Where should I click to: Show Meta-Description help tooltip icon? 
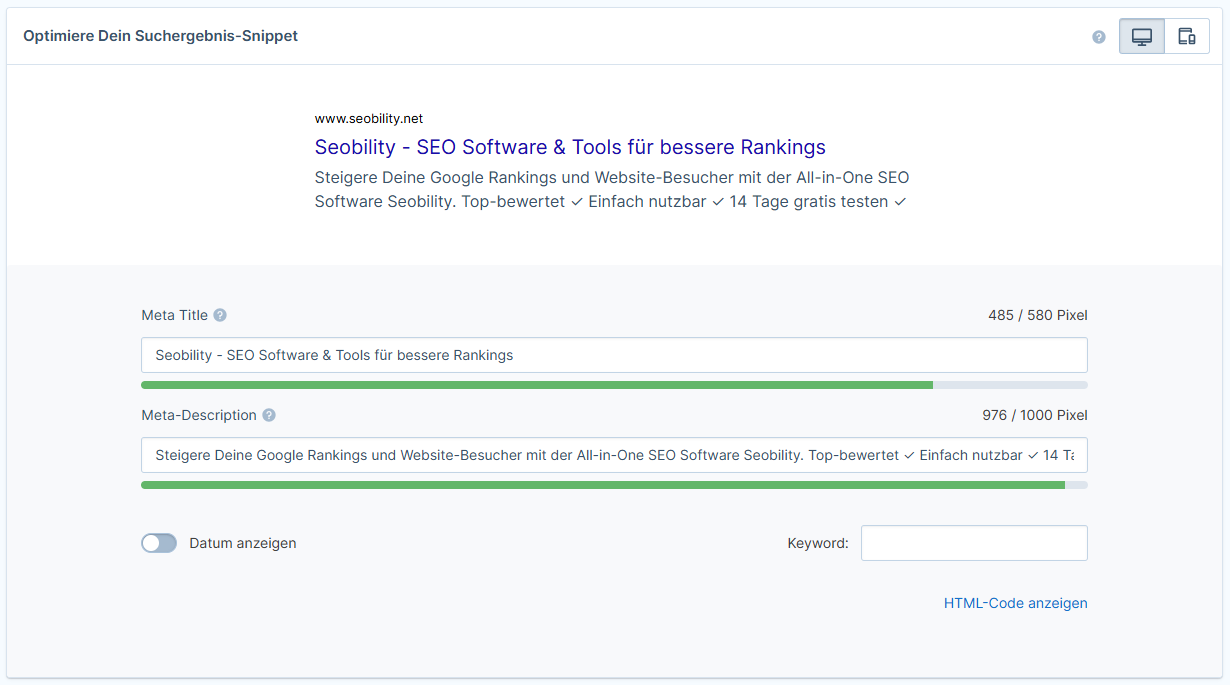click(x=269, y=415)
